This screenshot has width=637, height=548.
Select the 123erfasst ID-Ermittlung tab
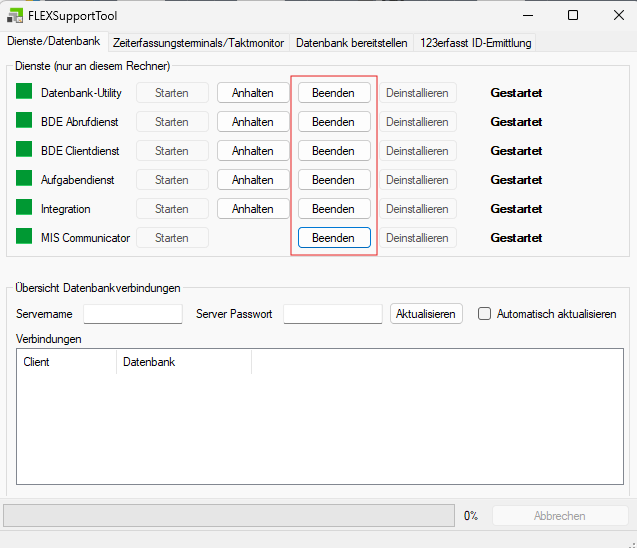coord(475,42)
